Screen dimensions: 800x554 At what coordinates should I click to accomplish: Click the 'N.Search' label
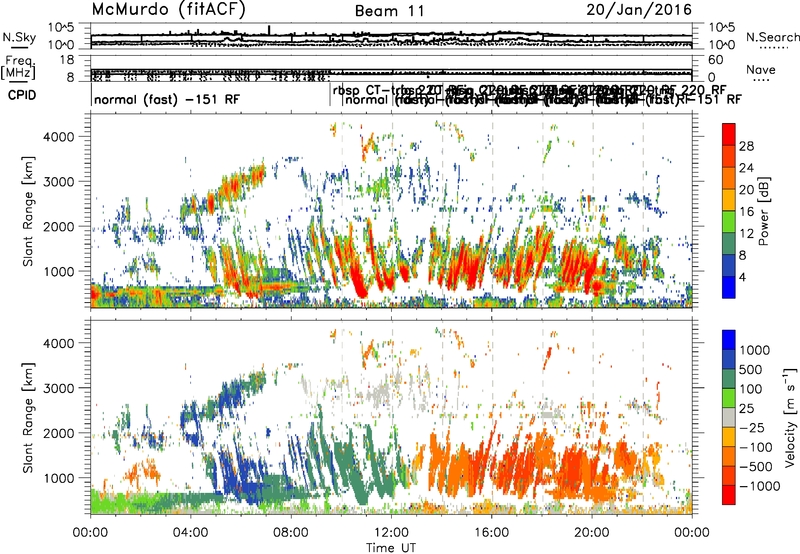click(x=772, y=37)
